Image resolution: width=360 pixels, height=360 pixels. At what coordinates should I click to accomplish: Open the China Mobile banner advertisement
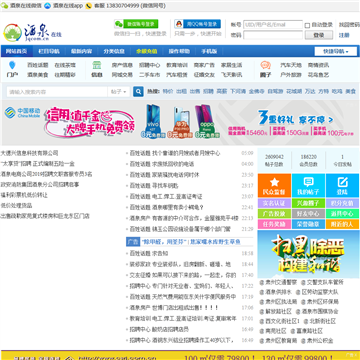click(180, 122)
